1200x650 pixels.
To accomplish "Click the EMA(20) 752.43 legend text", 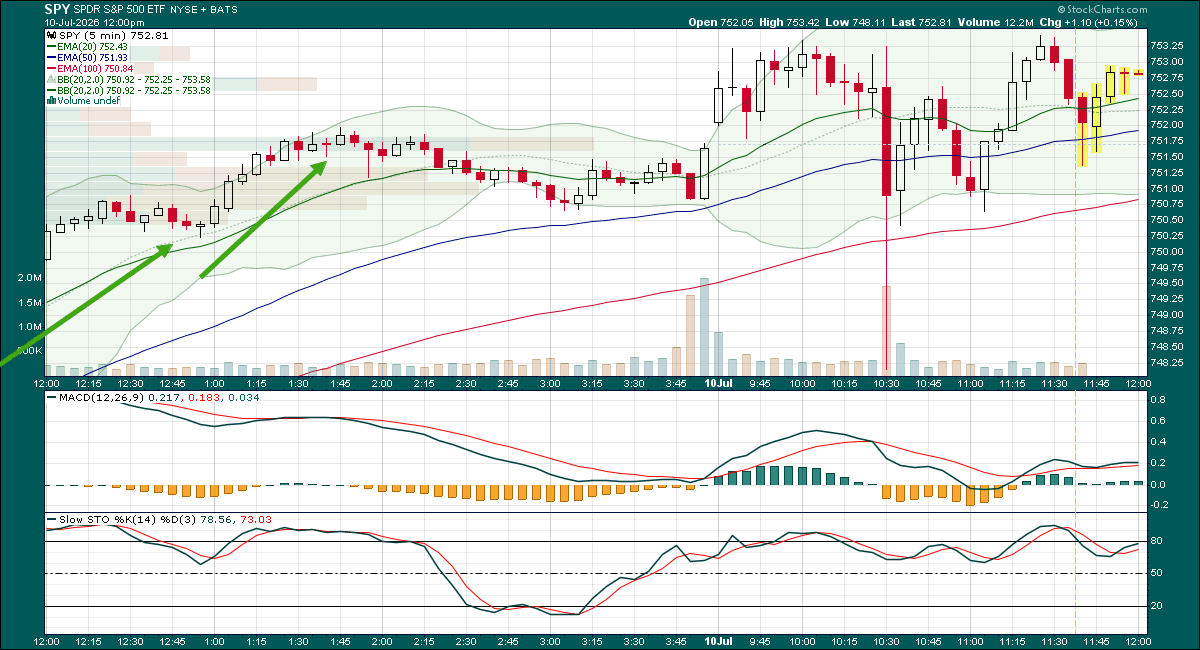I will click(93, 46).
